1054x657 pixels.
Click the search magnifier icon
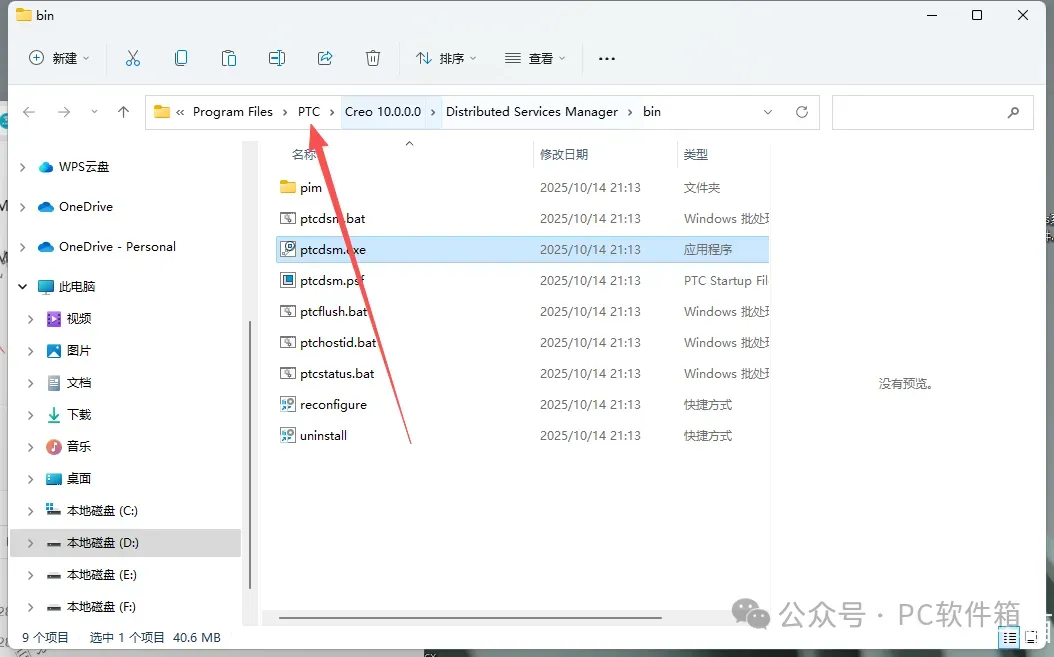[x=1013, y=112]
